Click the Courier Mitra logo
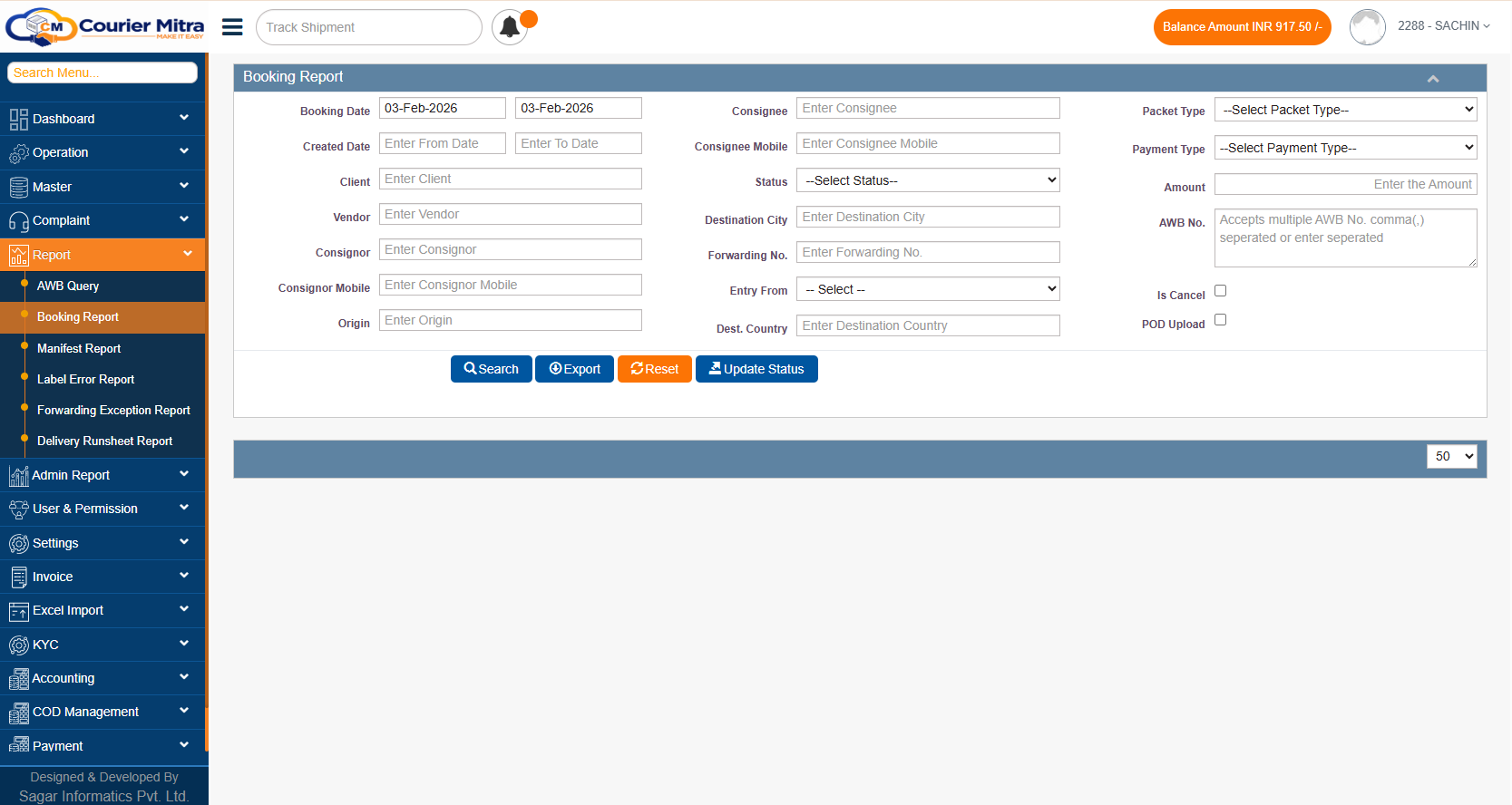The height and width of the screenshot is (805, 1512). coord(104,27)
